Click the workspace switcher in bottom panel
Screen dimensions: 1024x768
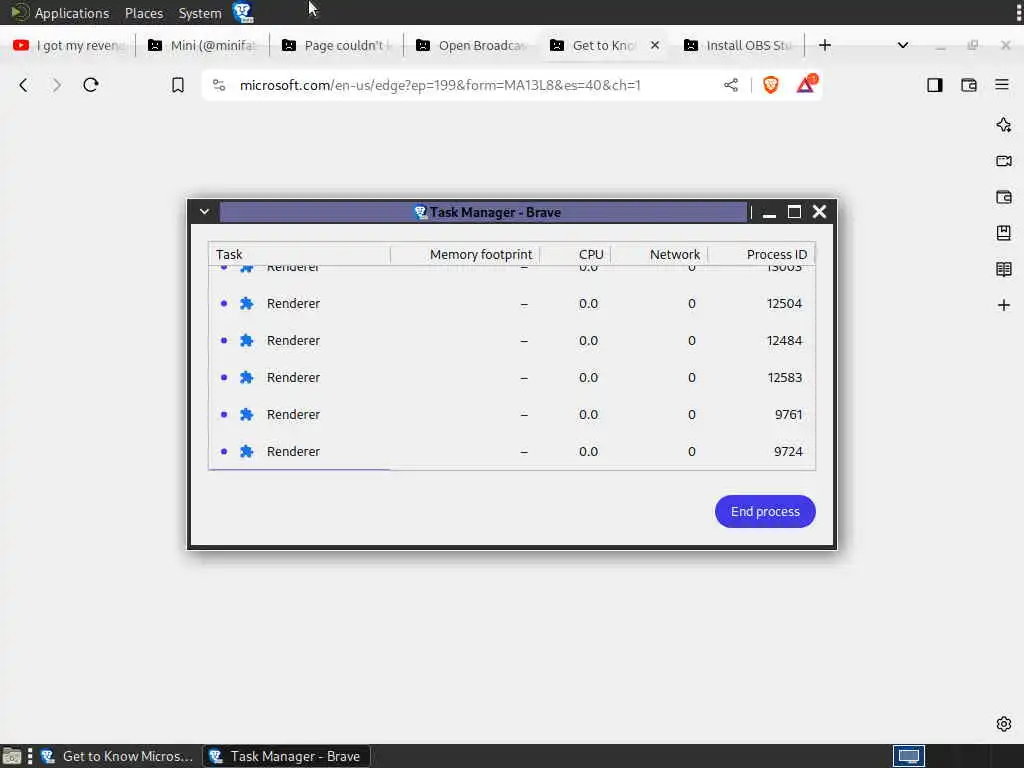[909, 756]
